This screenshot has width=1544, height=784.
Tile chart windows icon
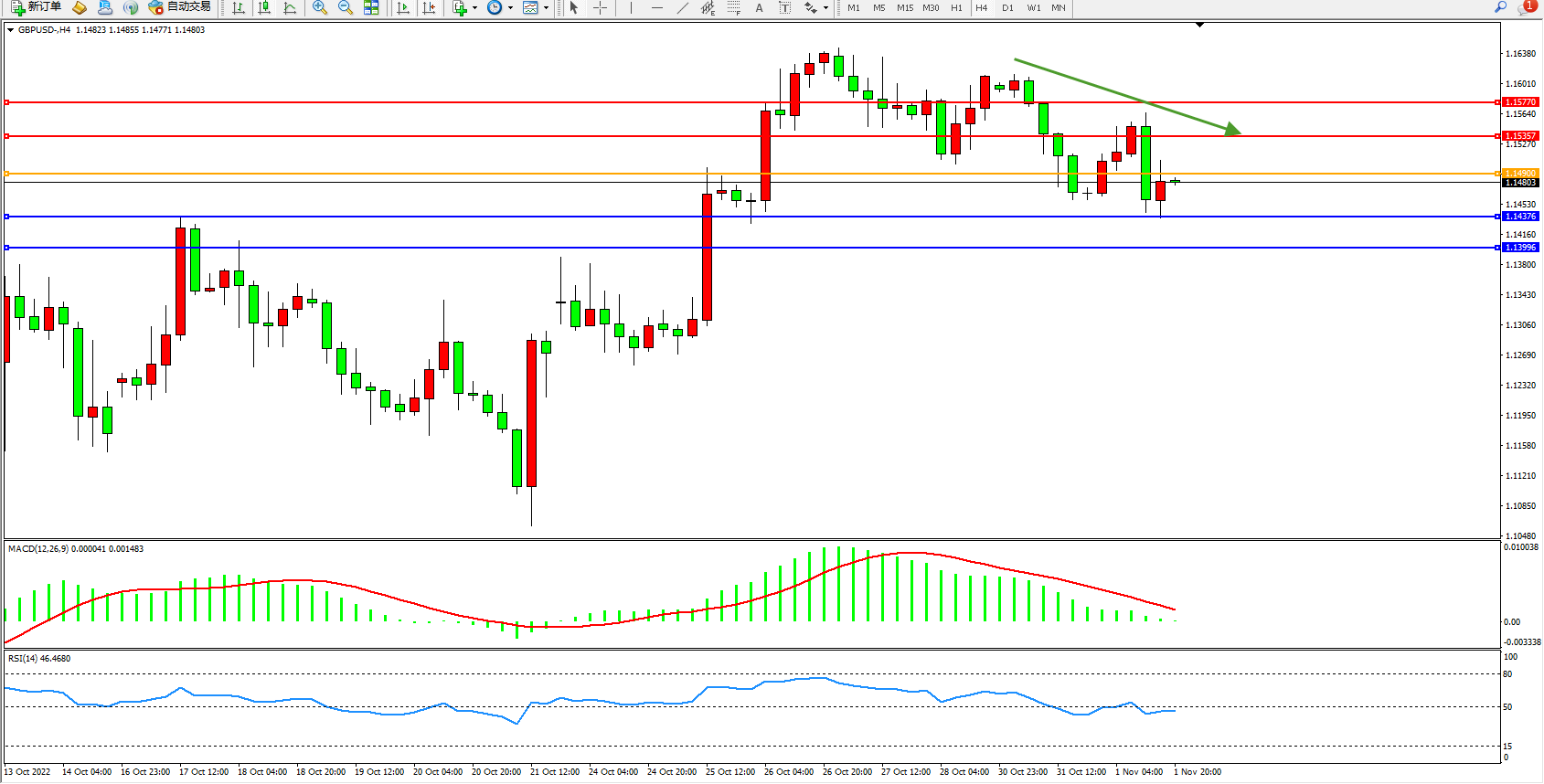point(371,7)
